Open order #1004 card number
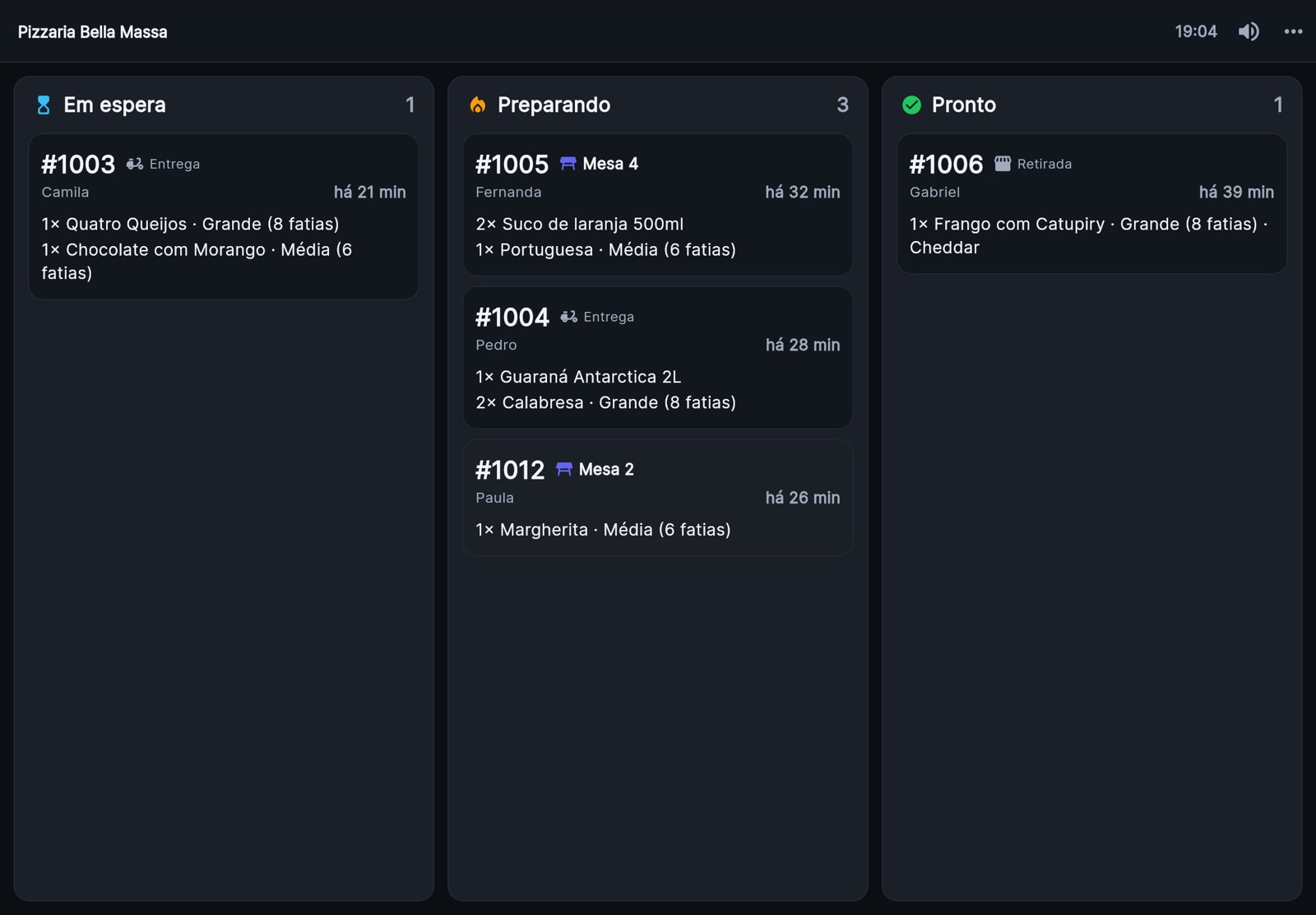The width and height of the screenshot is (1316, 915). pos(512,318)
